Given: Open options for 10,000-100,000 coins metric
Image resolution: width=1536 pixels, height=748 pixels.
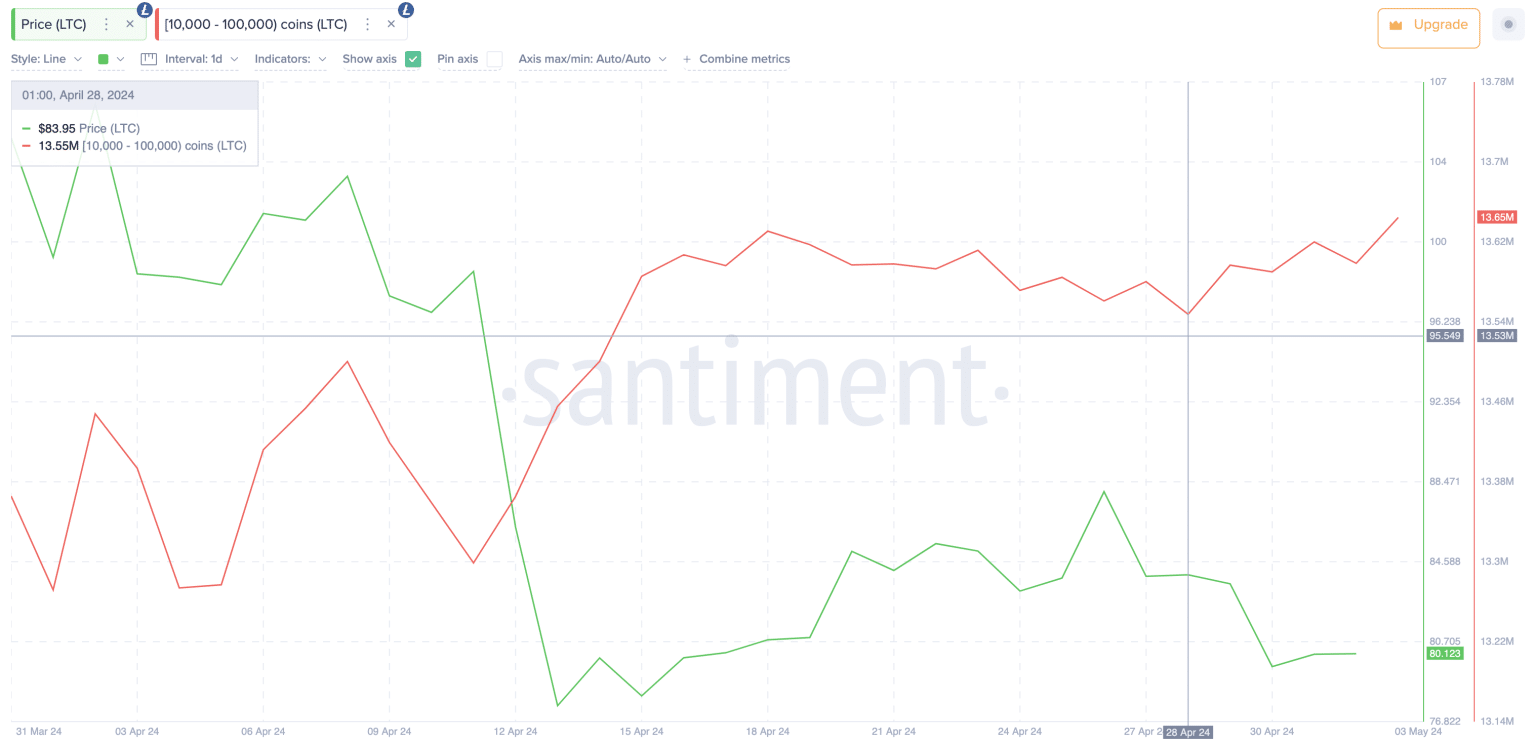Looking at the screenshot, I should click(x=368, y=24).
